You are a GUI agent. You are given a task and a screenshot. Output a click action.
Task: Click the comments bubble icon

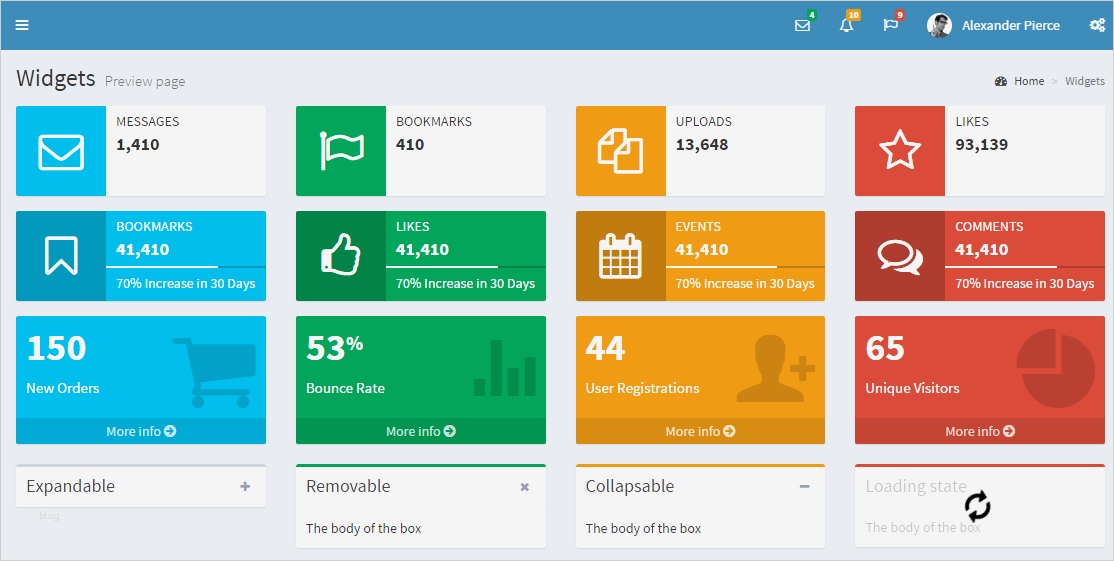point(899,255)
